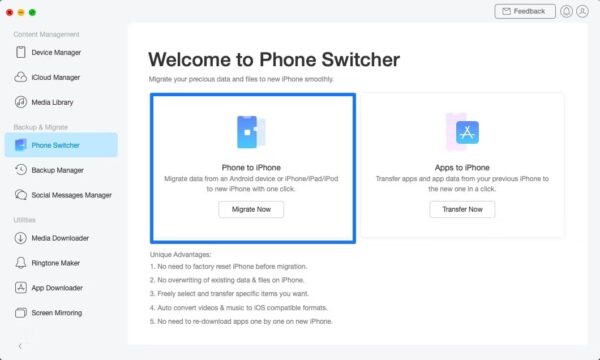Open Social Messages Manager chat icon
This screenshot has width=600, height=360.
(21, 195)
